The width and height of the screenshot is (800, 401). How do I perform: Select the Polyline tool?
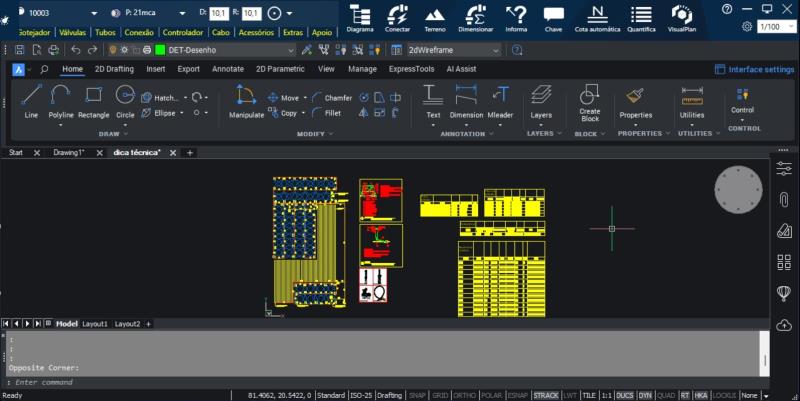(x=61, y=100)
